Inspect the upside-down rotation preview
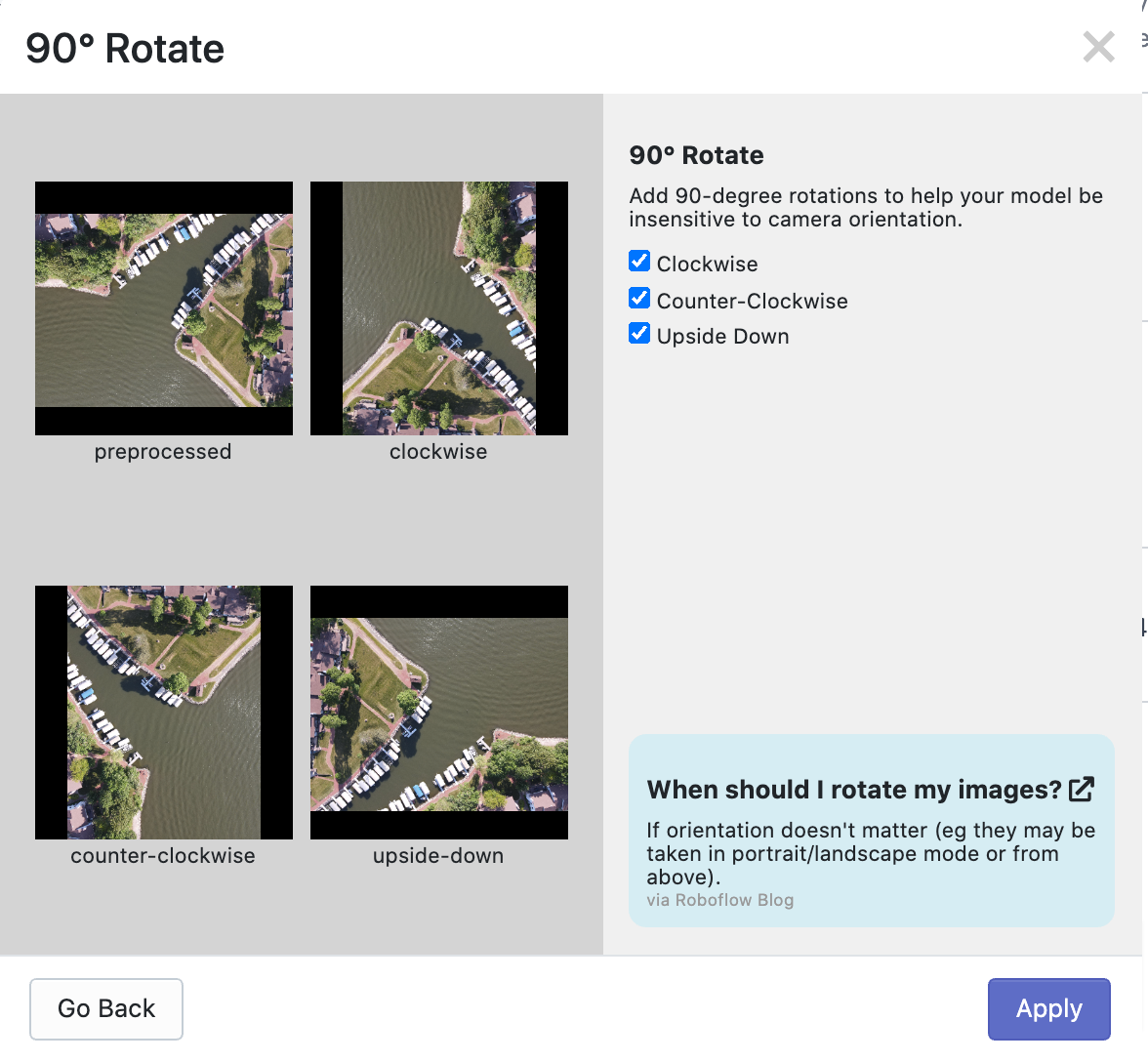 click(438, 712)
